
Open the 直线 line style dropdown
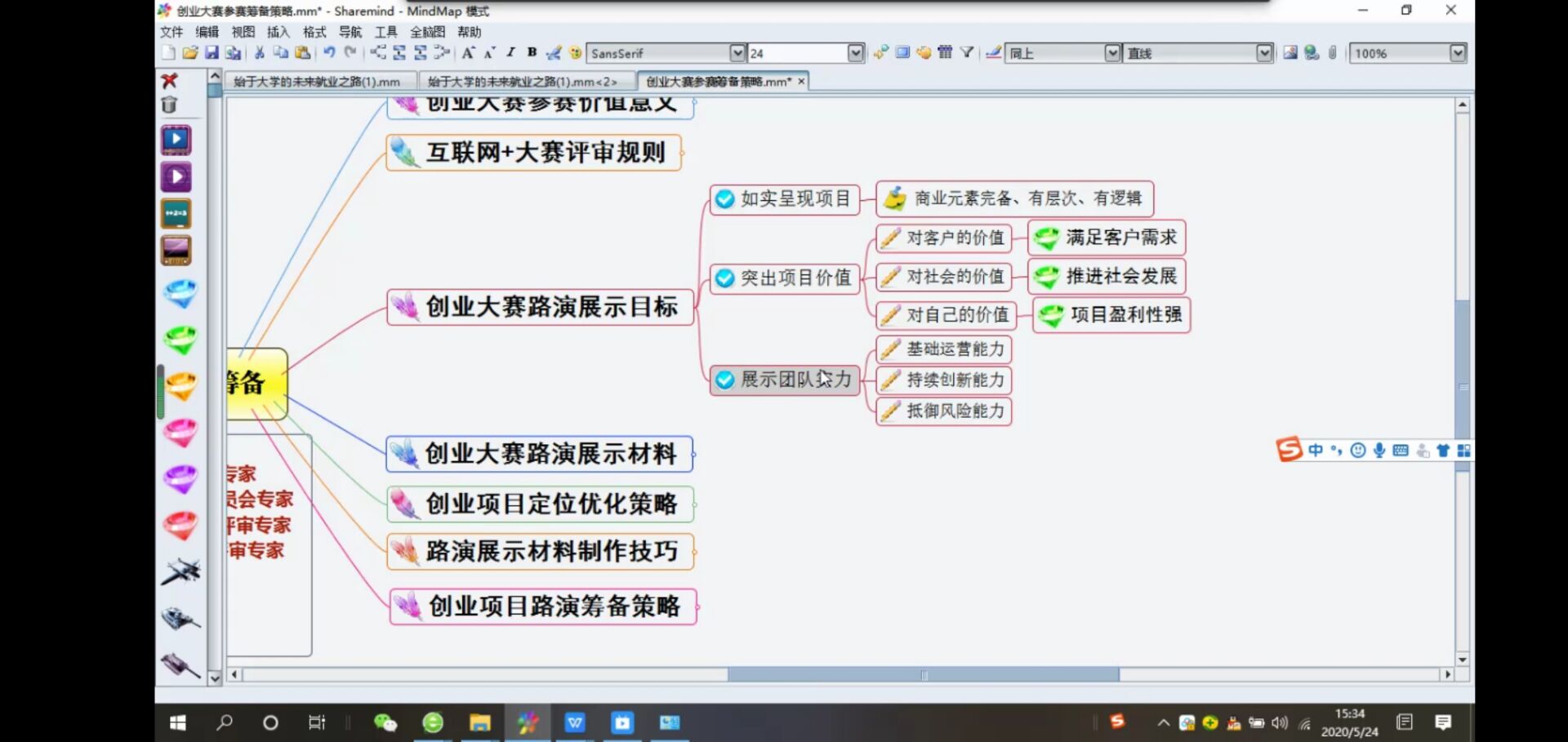click(1263, 53)
